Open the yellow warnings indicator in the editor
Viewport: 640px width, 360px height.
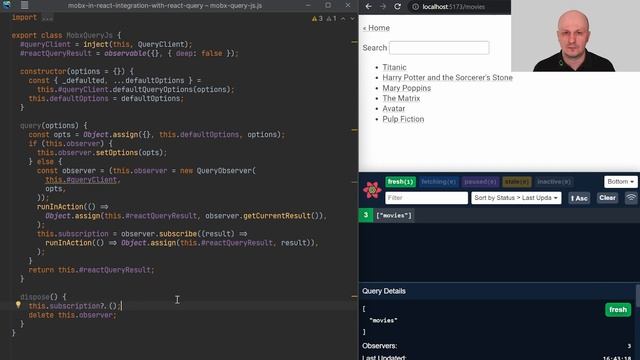317,18
